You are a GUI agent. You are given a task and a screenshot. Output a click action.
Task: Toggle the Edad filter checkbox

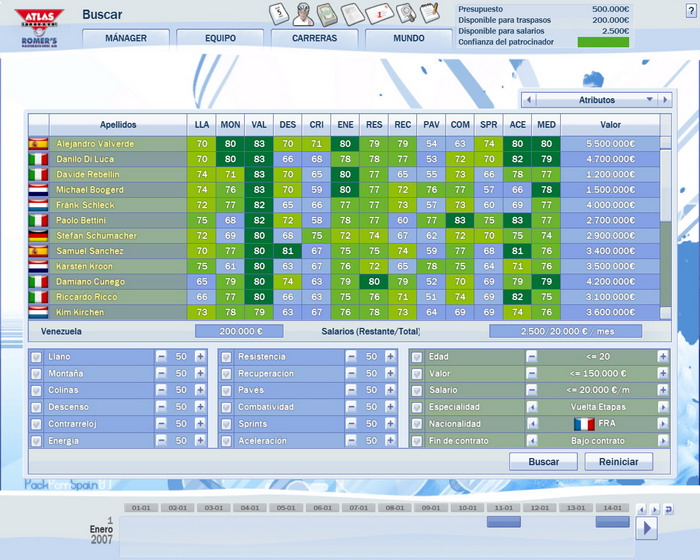point(416,357)
